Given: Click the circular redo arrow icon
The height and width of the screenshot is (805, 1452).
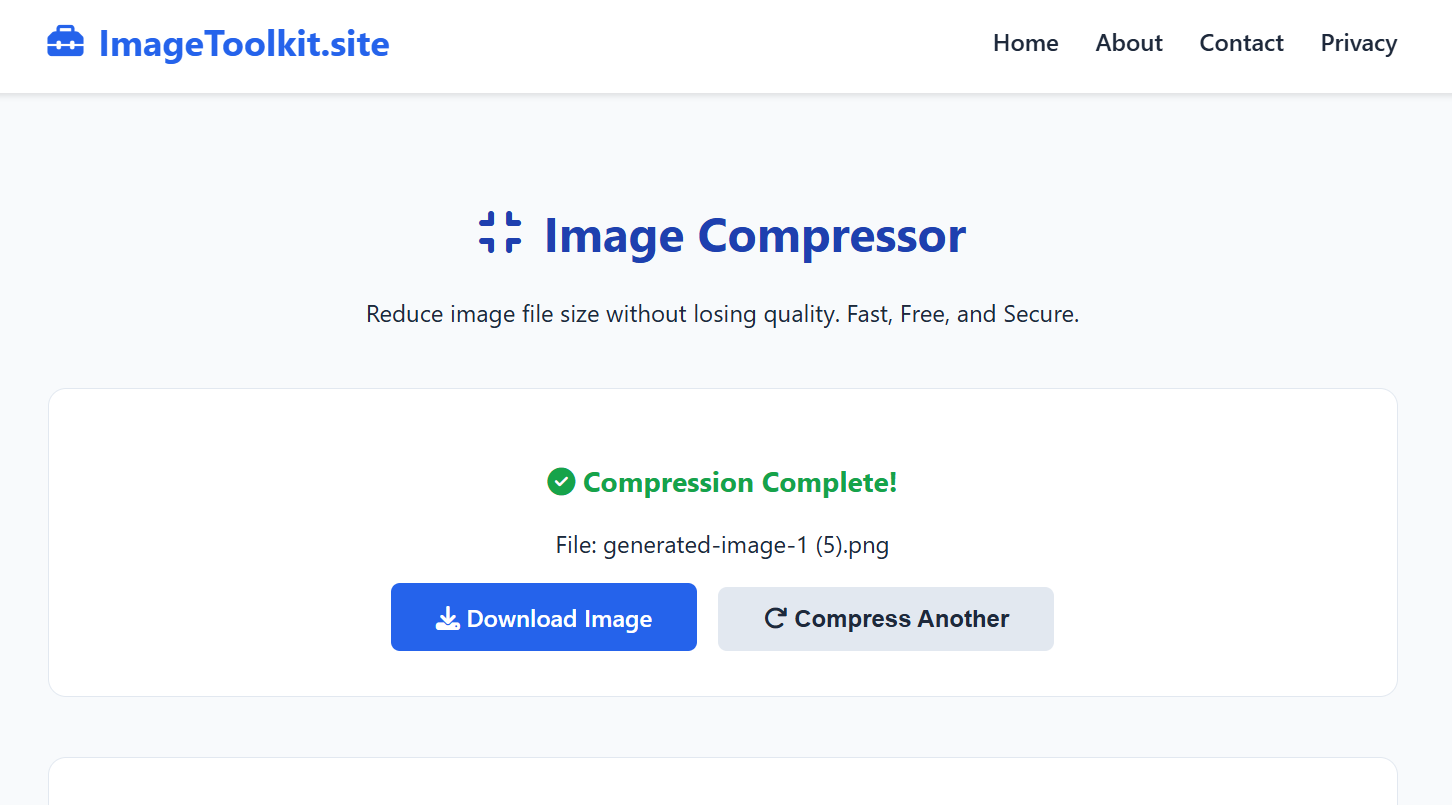Looking at the screenshot, I should click(775, 618).
